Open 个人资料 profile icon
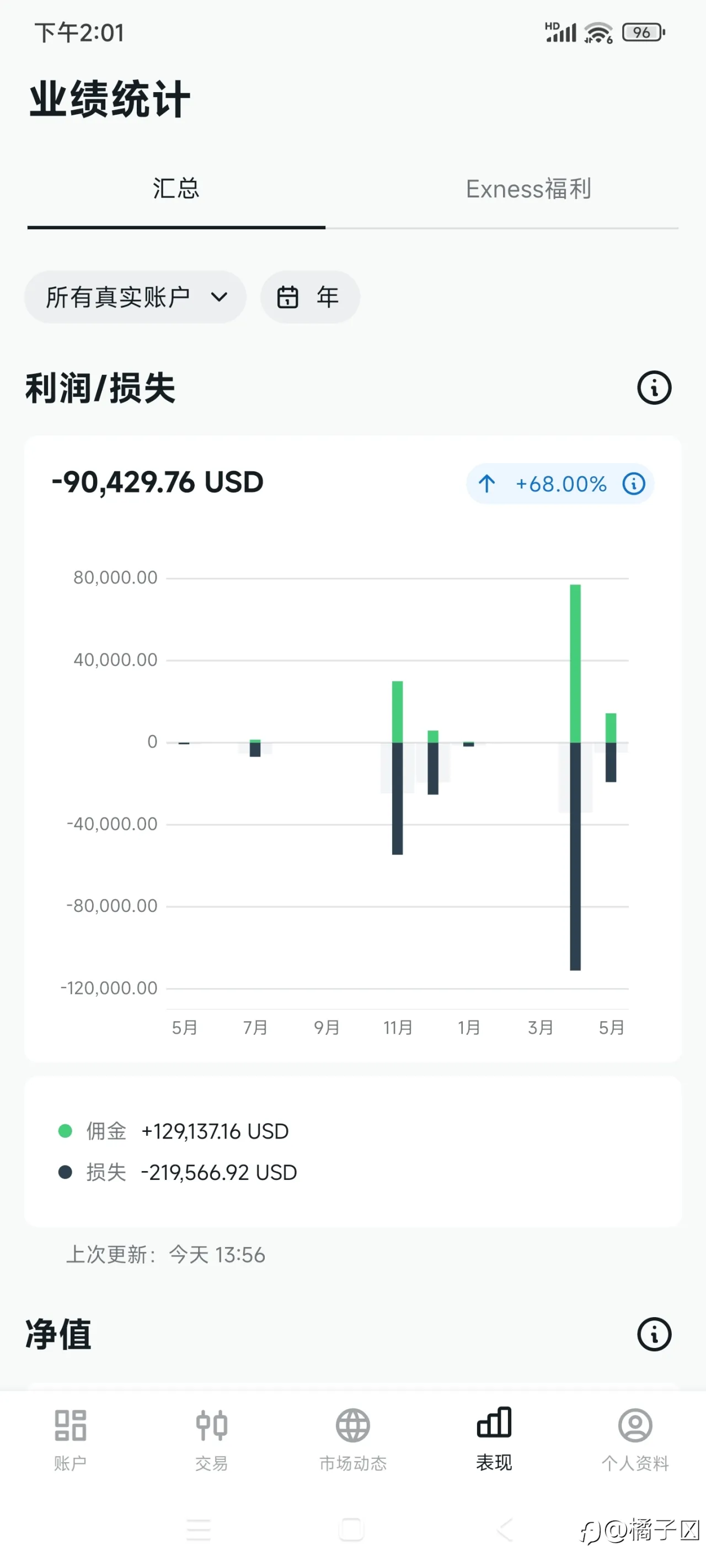 pos(635,1426)
